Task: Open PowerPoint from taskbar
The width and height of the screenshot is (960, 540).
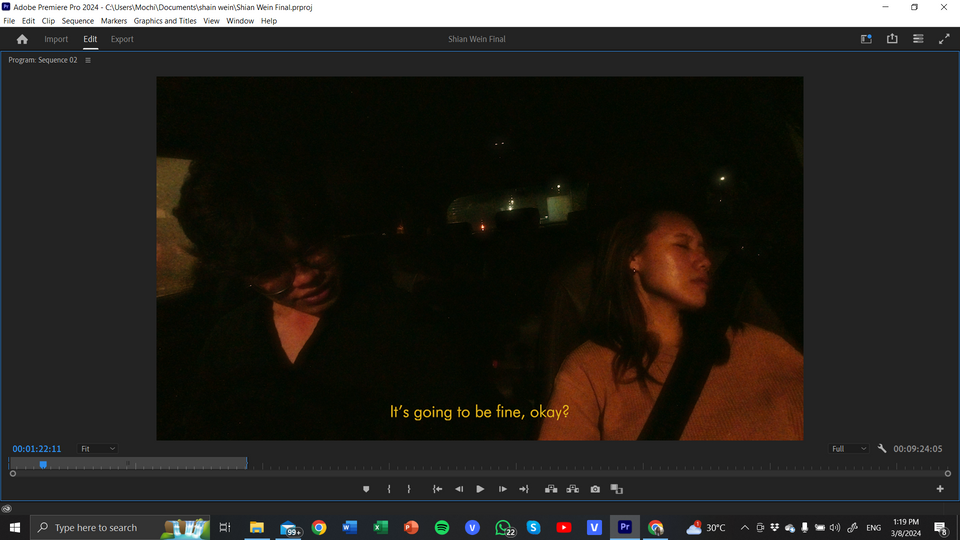Action: (411, 527)
